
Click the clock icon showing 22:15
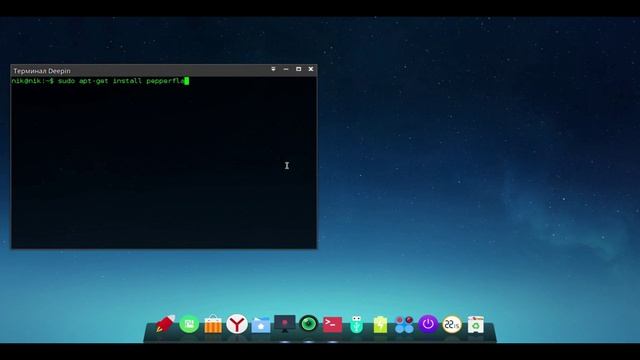click(452, 324)
